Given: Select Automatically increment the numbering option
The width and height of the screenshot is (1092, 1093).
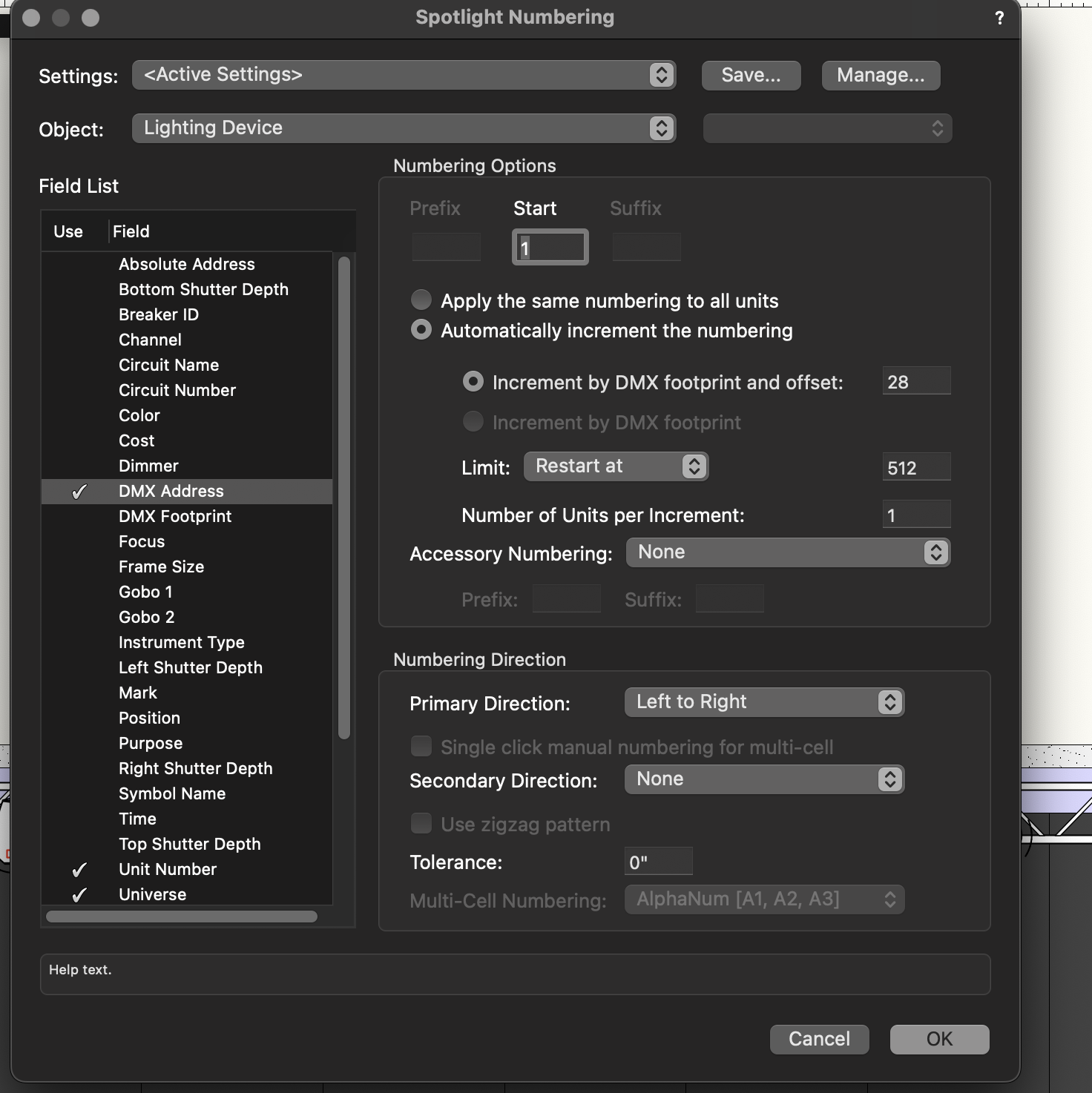Looking at the screenshot, I should coord(421,330).
